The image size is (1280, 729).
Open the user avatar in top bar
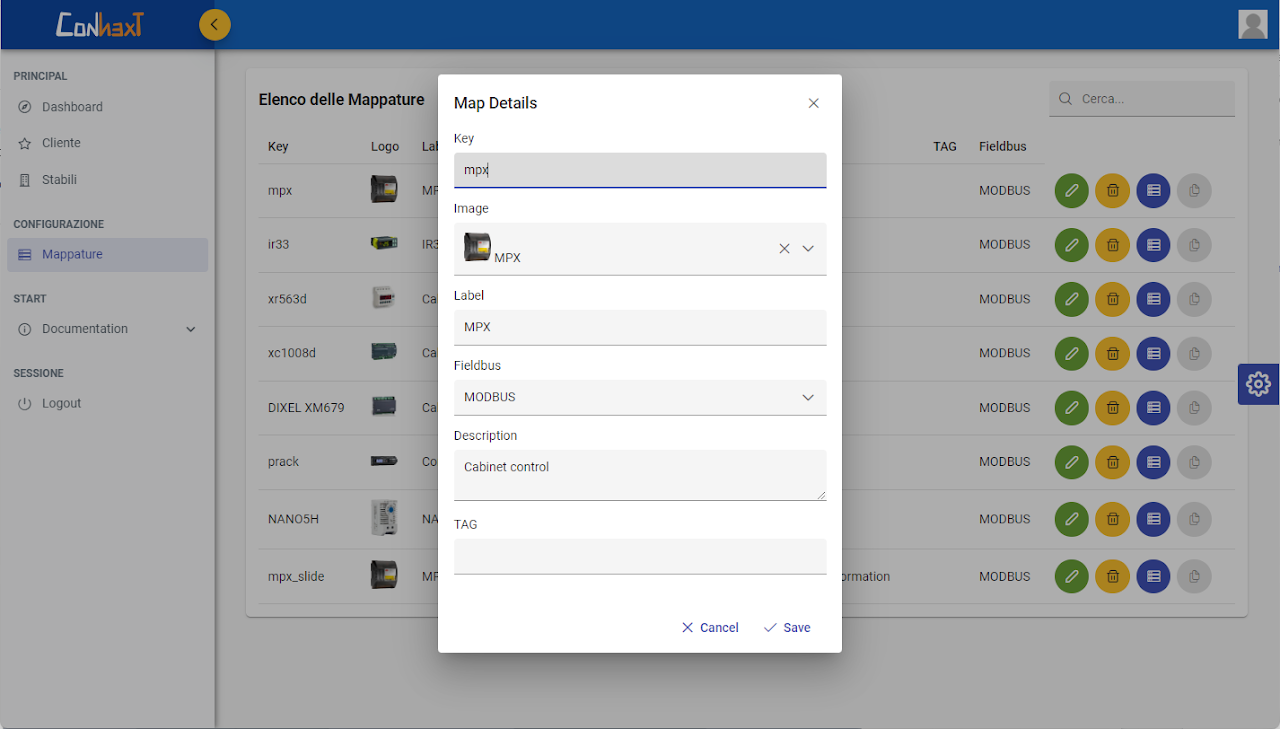(x=1252, y=24)
